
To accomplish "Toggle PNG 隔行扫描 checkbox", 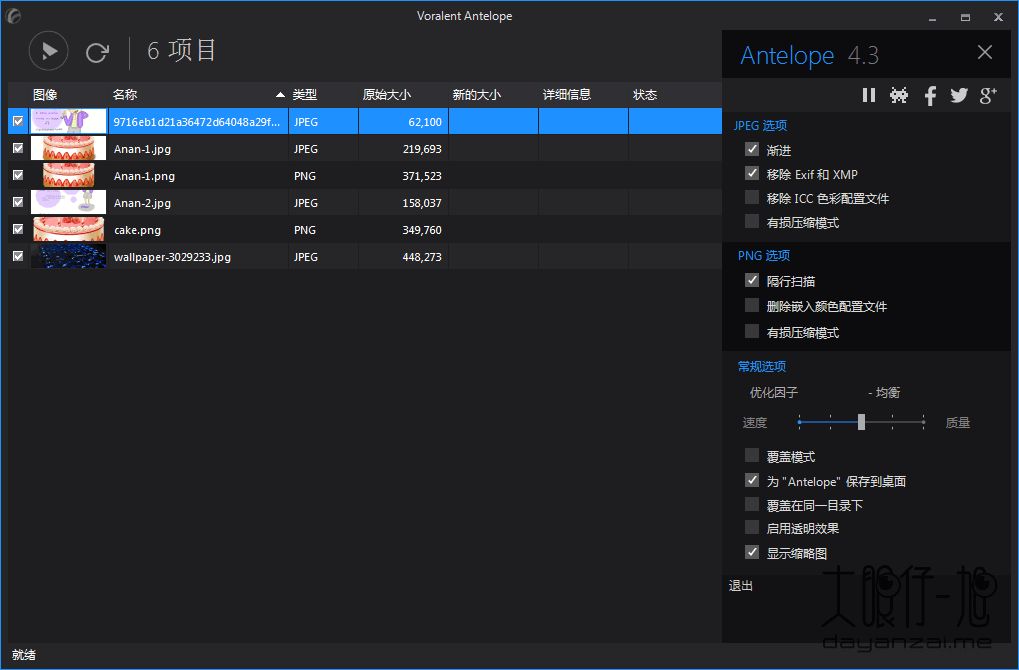I will point(752,279).
